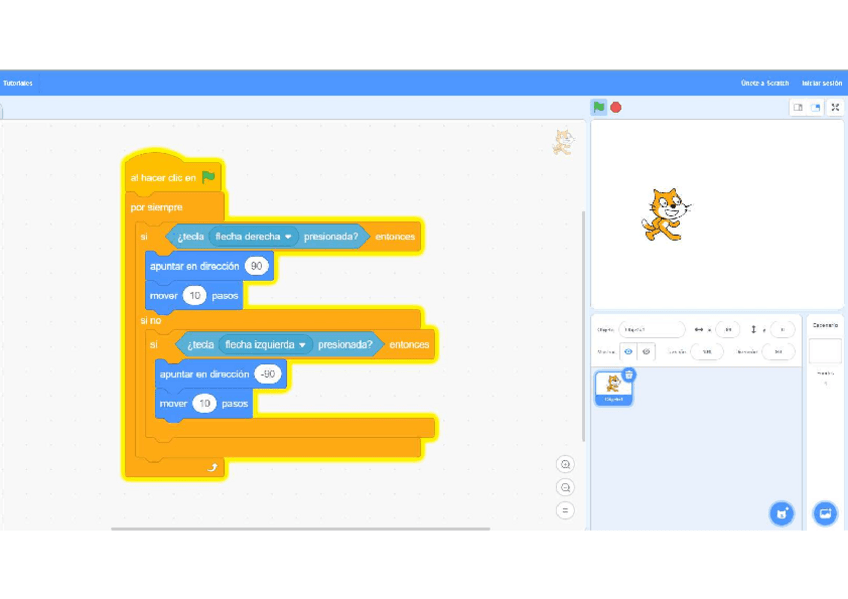Click the sprite y position field
848x599 pixels.
(781, 329)
